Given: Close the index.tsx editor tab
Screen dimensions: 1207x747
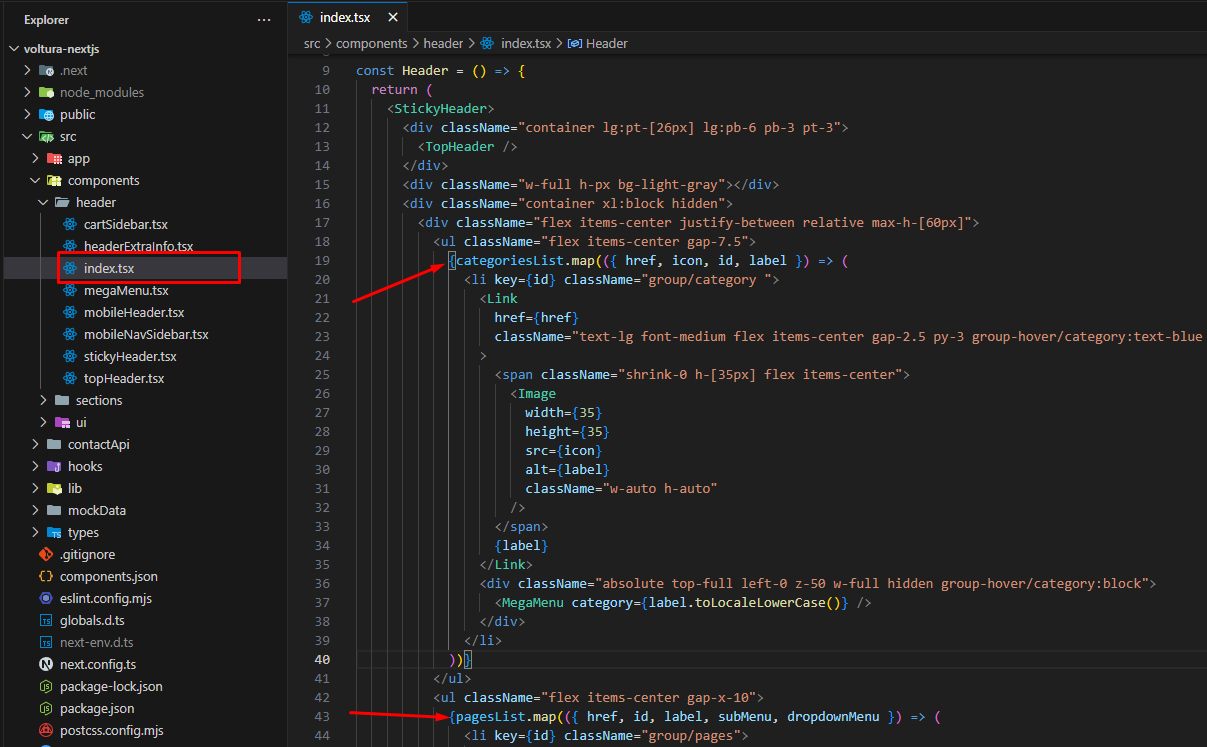Looking at the screenshot, I should tap(391, 18).
